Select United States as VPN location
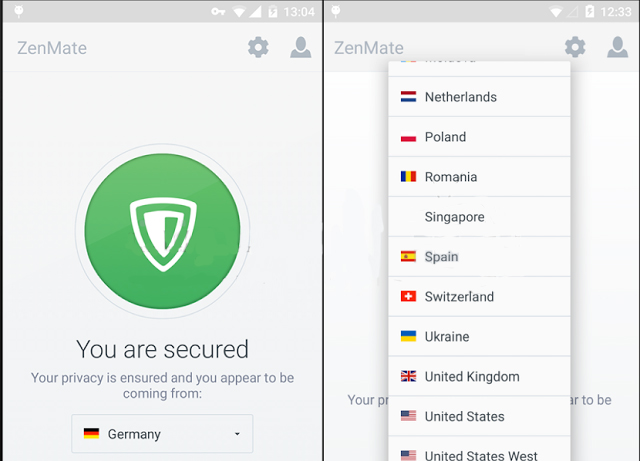Image resolution: width=640 pixels, height=461 pixels. pyautogui.click(x=479, y=416)
